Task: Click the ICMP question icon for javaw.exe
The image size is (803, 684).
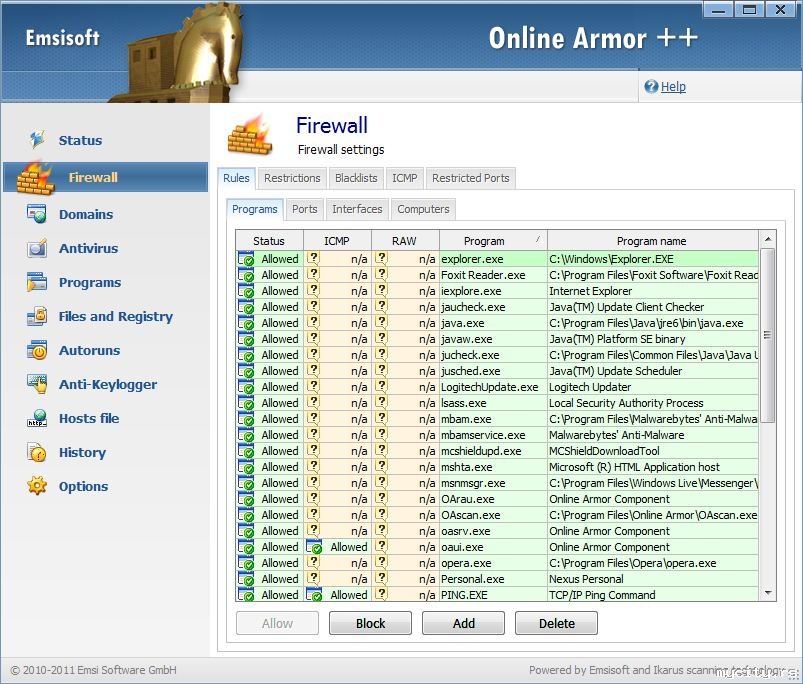Action: pyautogui.click(x=313, y=338)
